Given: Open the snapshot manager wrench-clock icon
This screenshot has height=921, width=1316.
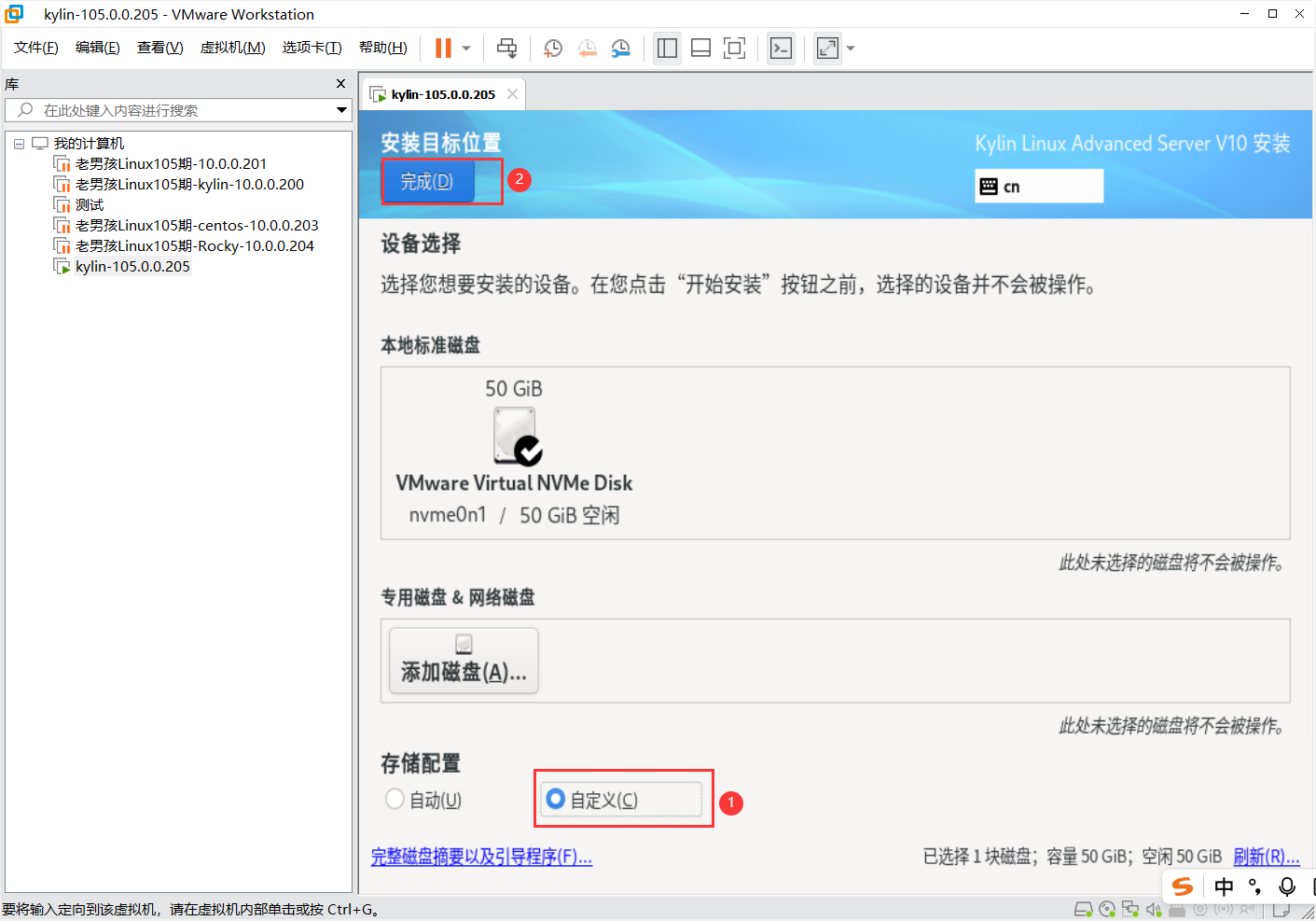Looking at the screenshot, I should 621,49.
